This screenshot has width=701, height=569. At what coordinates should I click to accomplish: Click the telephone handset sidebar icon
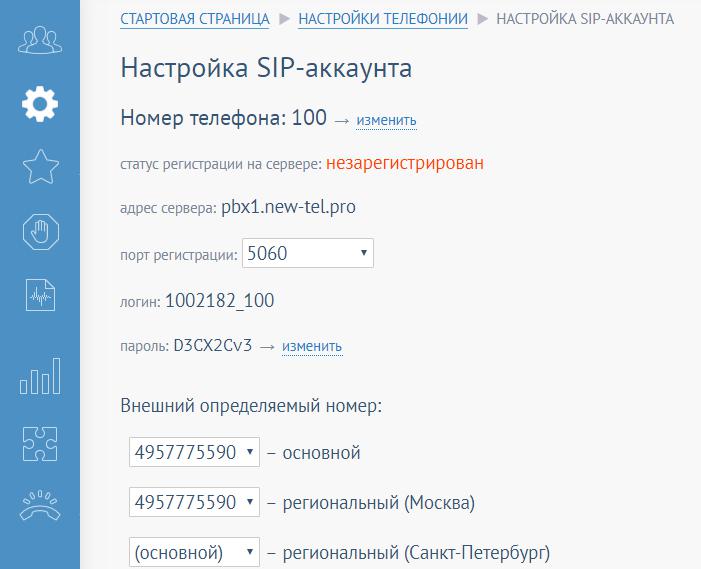click(x=40, y=506)
